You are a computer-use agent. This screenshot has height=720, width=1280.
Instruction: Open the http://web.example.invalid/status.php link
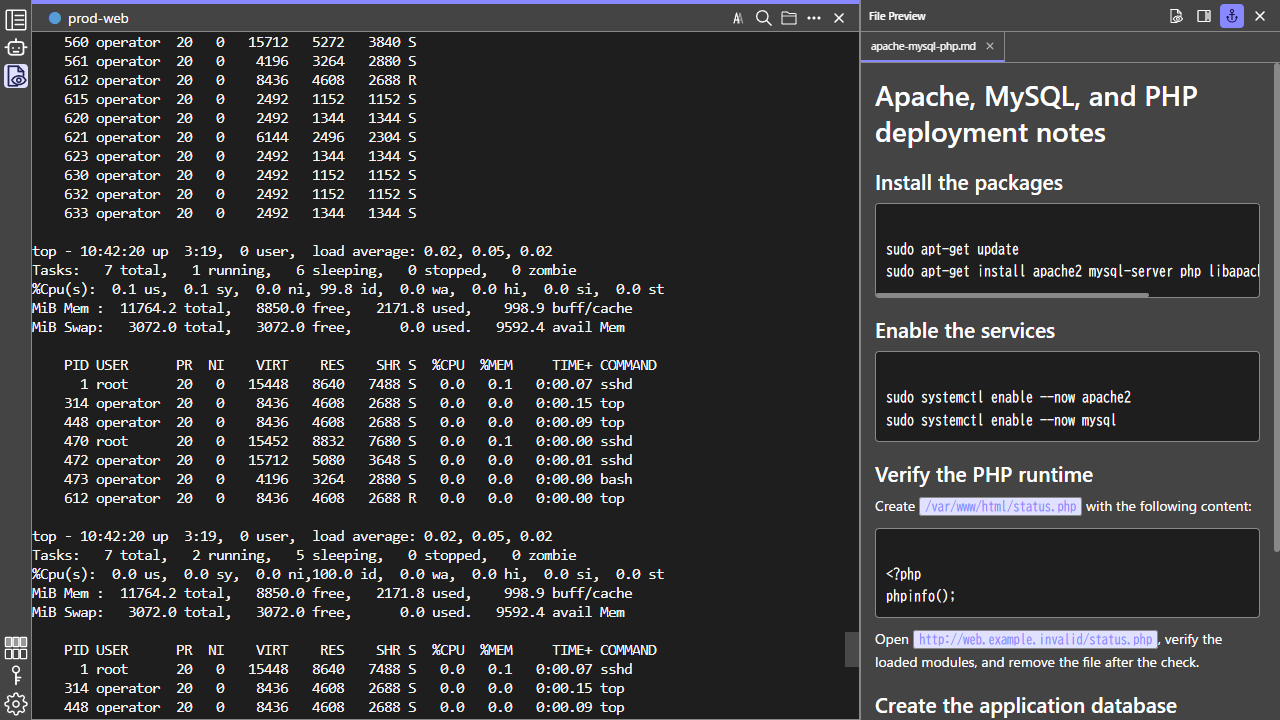tap(1036, 639)
